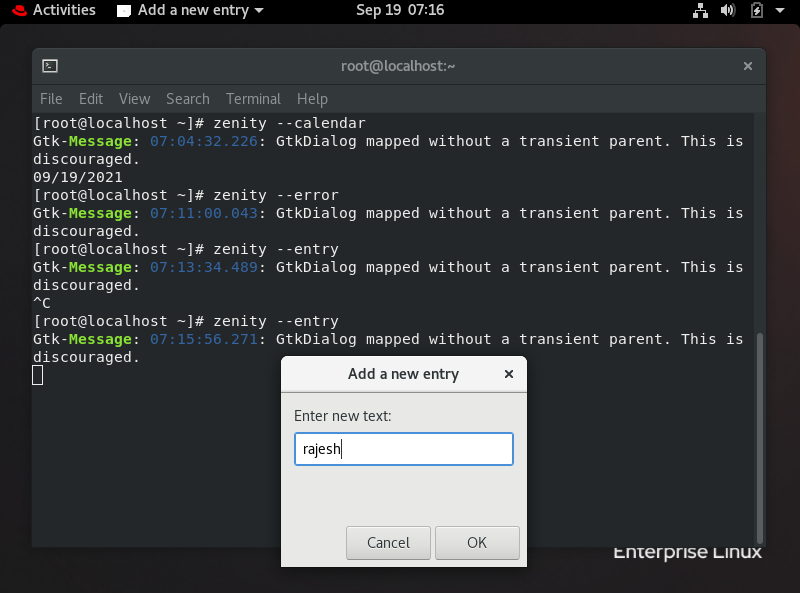Dismiss the dialog with the Cancel button
The width and height of the screenshot is (800, 593).
click(388, 542)
